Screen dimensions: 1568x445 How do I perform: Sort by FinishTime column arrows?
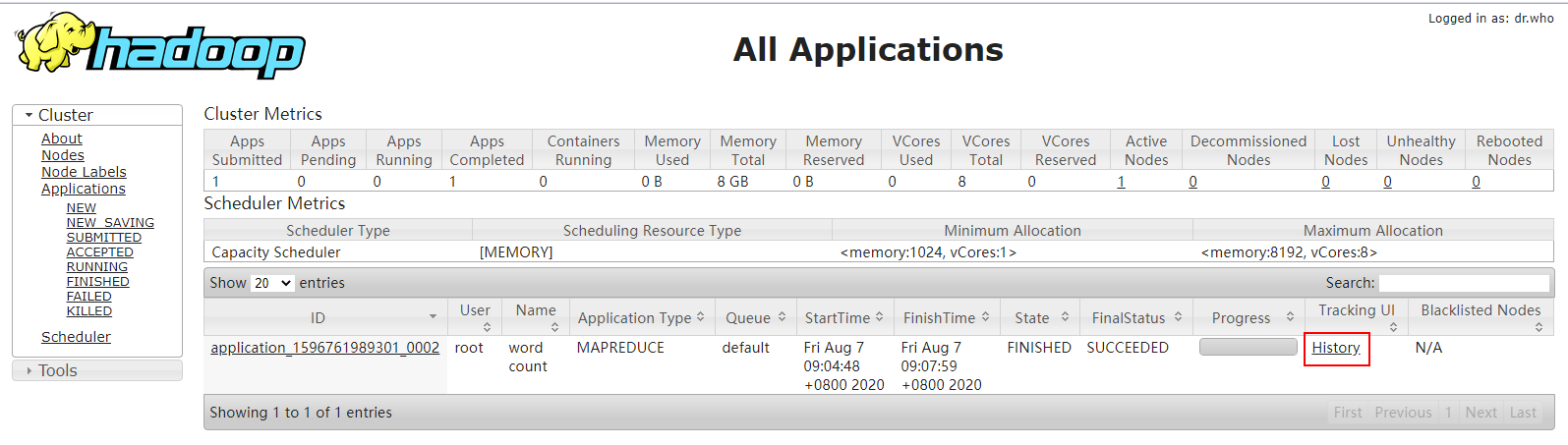(x=985, y=316)
